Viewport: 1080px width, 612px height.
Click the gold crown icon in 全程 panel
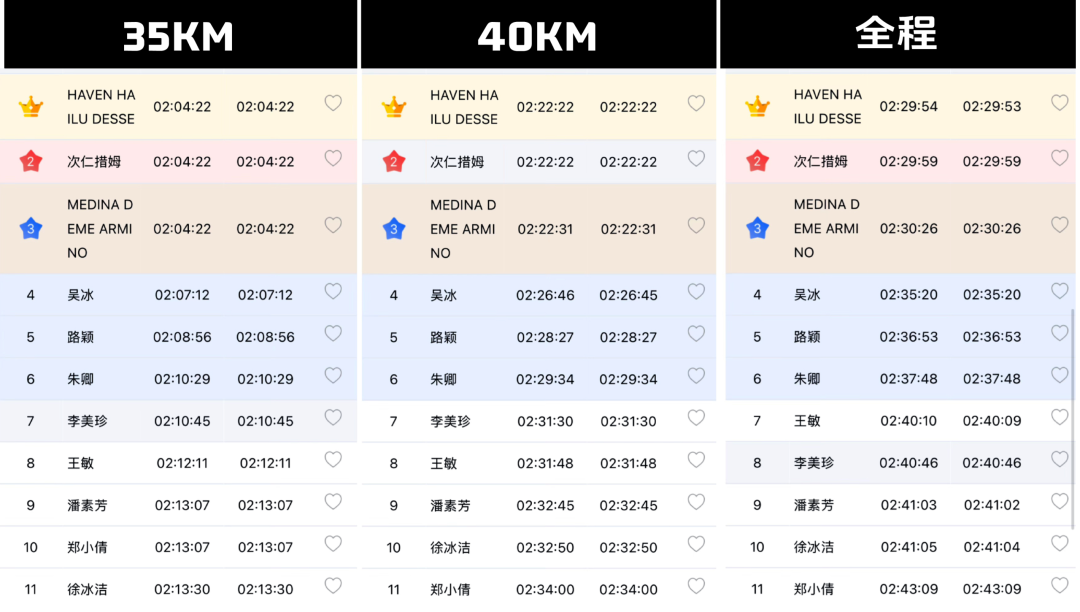[757, 106]
